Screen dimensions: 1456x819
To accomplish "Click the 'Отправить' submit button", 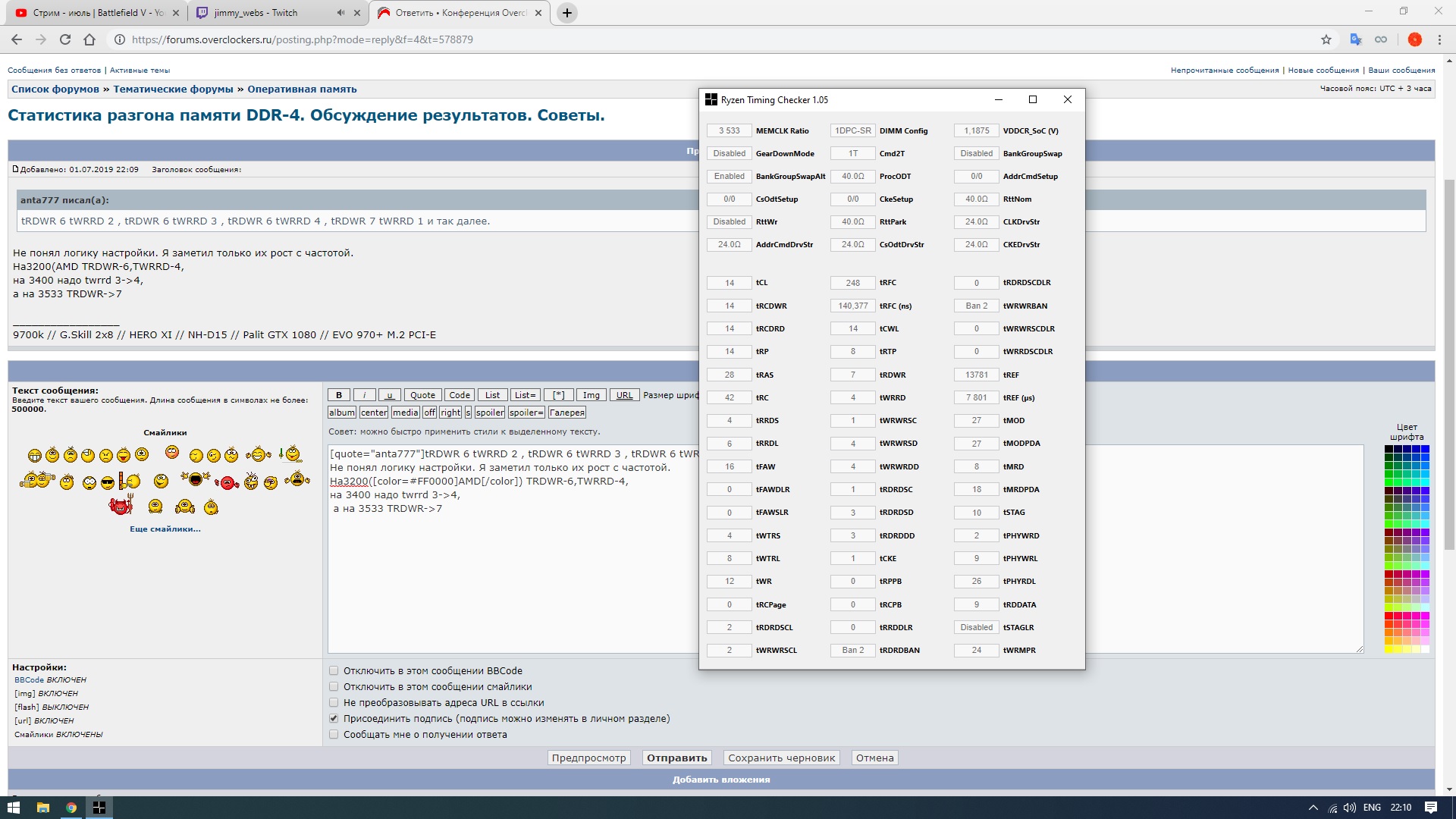I will 676,758.
